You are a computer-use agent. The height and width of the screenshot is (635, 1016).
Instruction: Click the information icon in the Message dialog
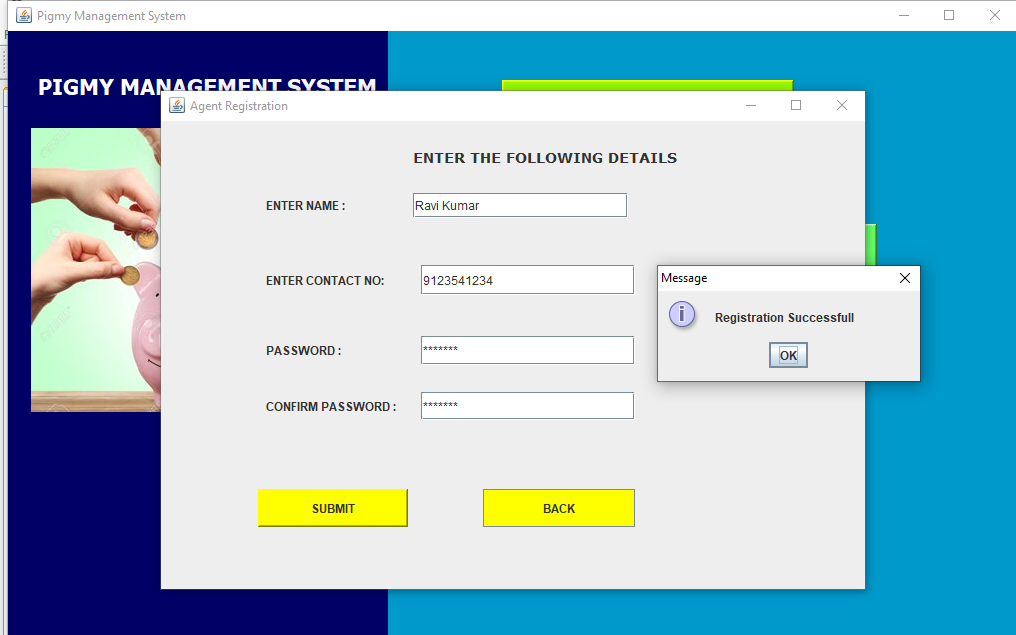coord(682,313)
